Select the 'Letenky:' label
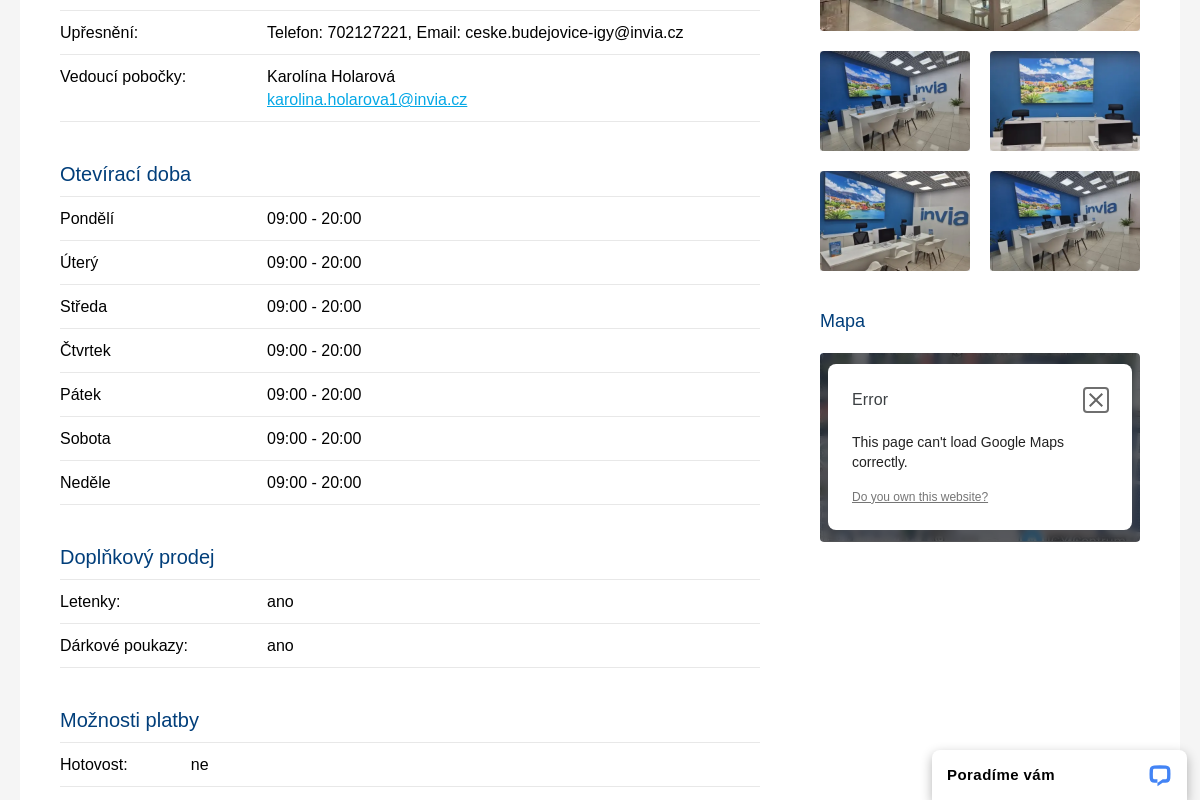This screenshot has width=1200, height=800. (90, 602)
